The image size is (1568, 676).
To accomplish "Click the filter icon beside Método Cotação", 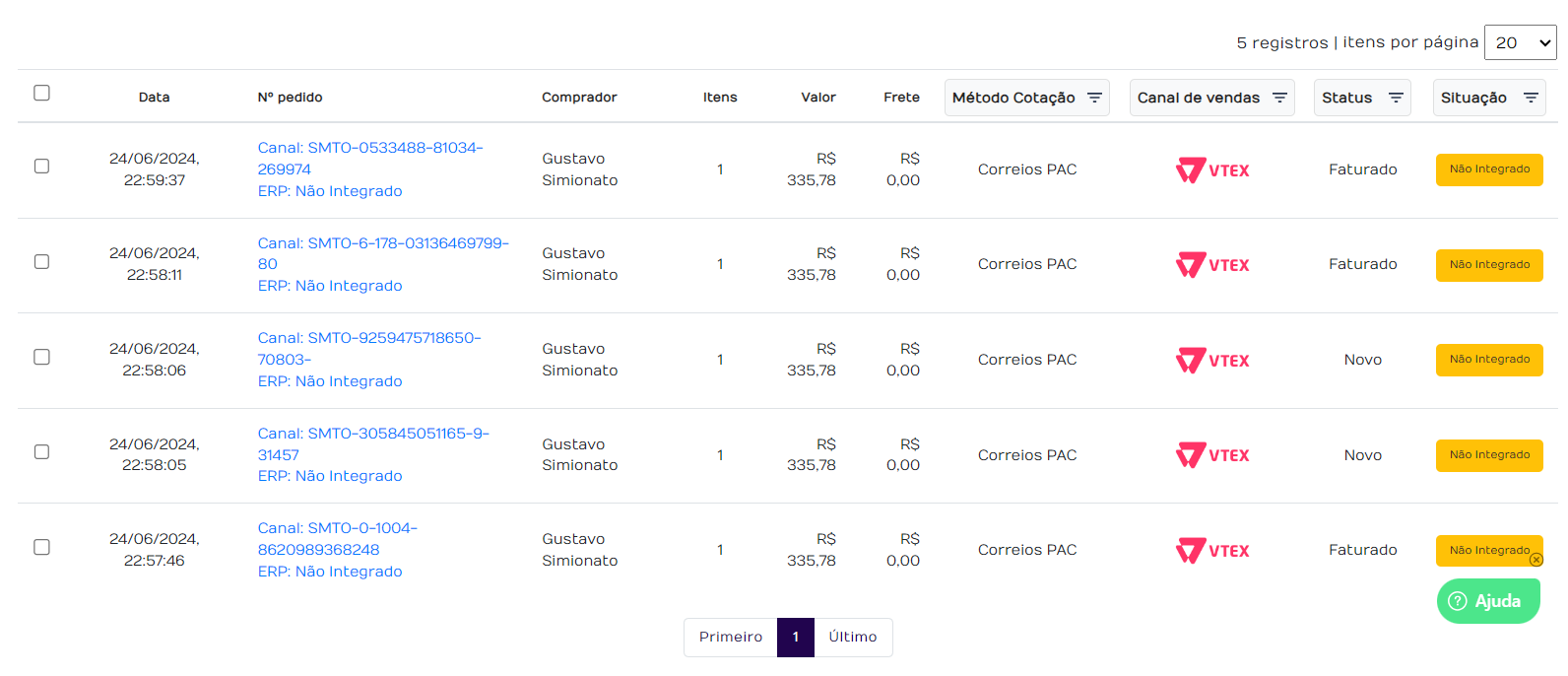I will 1094,98.
